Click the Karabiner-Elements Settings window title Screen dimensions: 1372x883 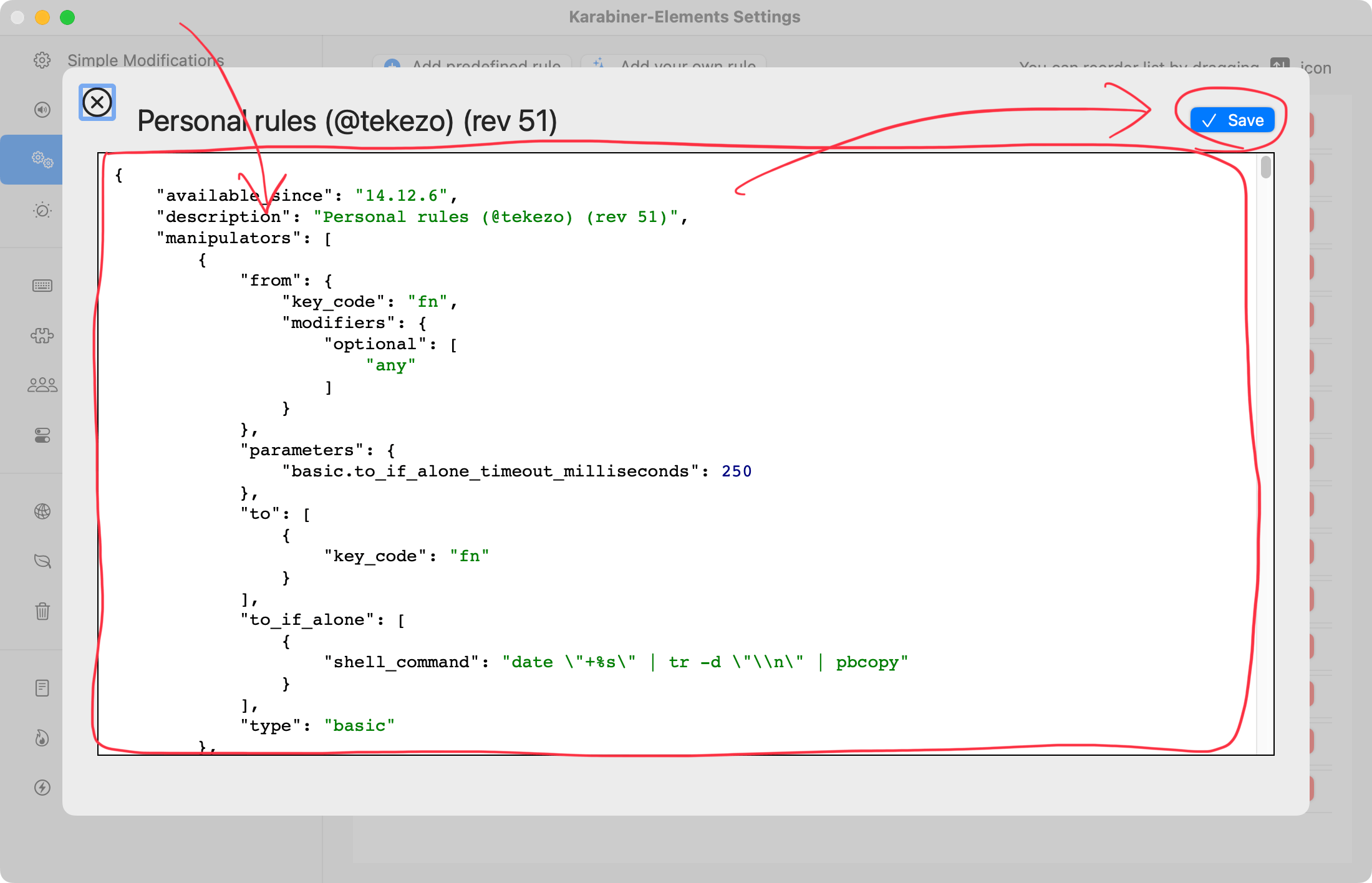685,17
